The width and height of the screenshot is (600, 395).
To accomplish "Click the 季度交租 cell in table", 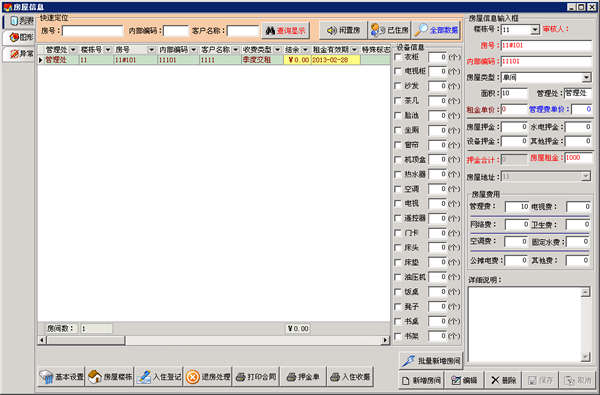I will click(x=262, y=60).
